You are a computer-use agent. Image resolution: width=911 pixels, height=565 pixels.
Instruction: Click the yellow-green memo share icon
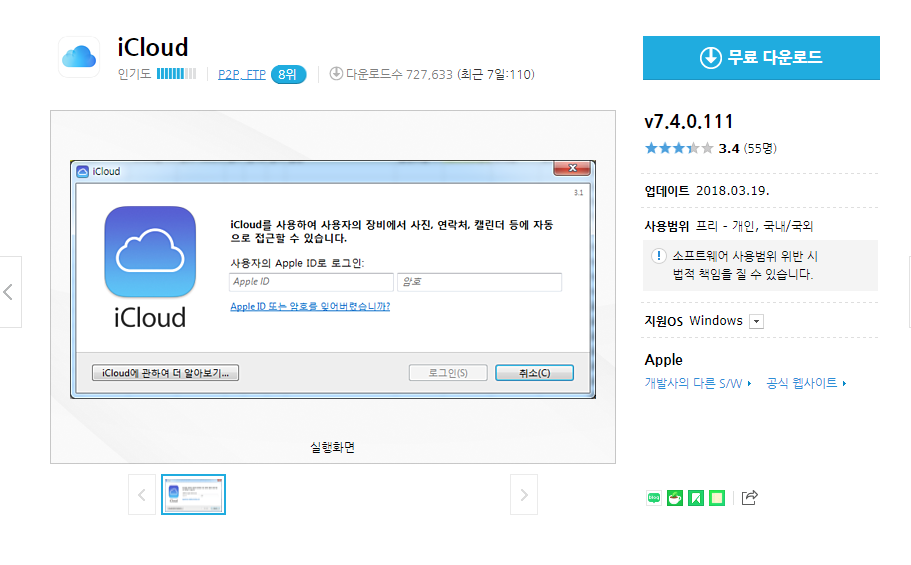(x=717, y=498)
